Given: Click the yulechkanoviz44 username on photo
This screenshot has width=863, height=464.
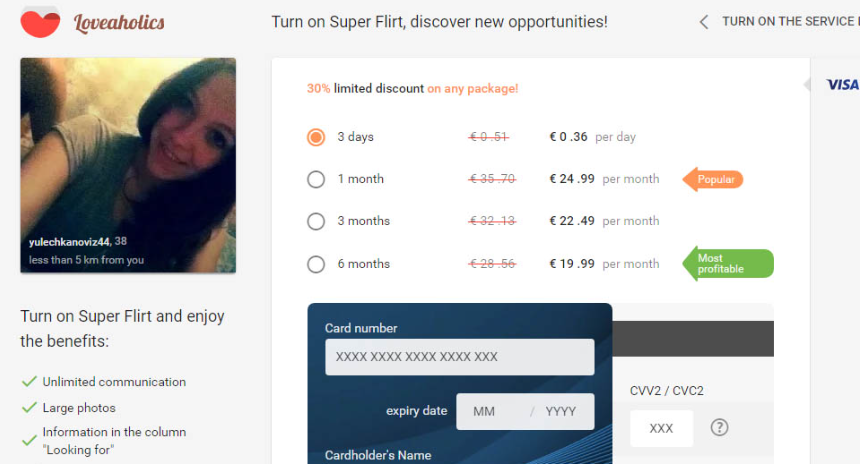Looking at the screenshot, I should 69,242.
